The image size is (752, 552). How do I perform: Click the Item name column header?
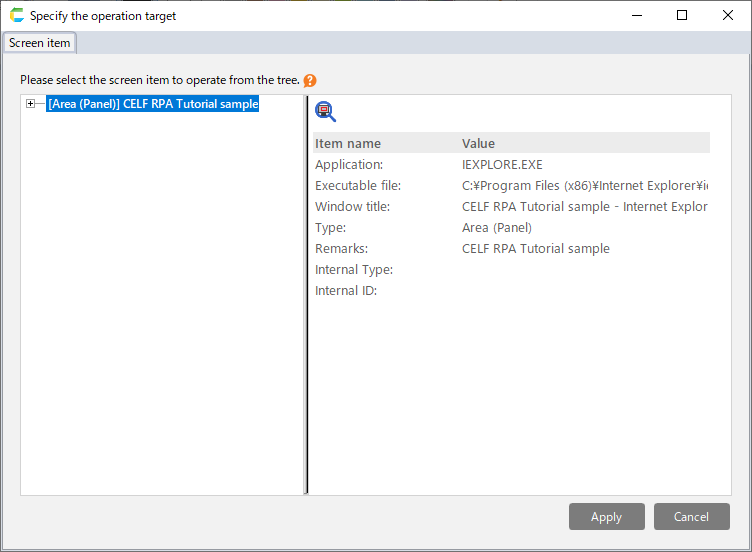(348, 143)
